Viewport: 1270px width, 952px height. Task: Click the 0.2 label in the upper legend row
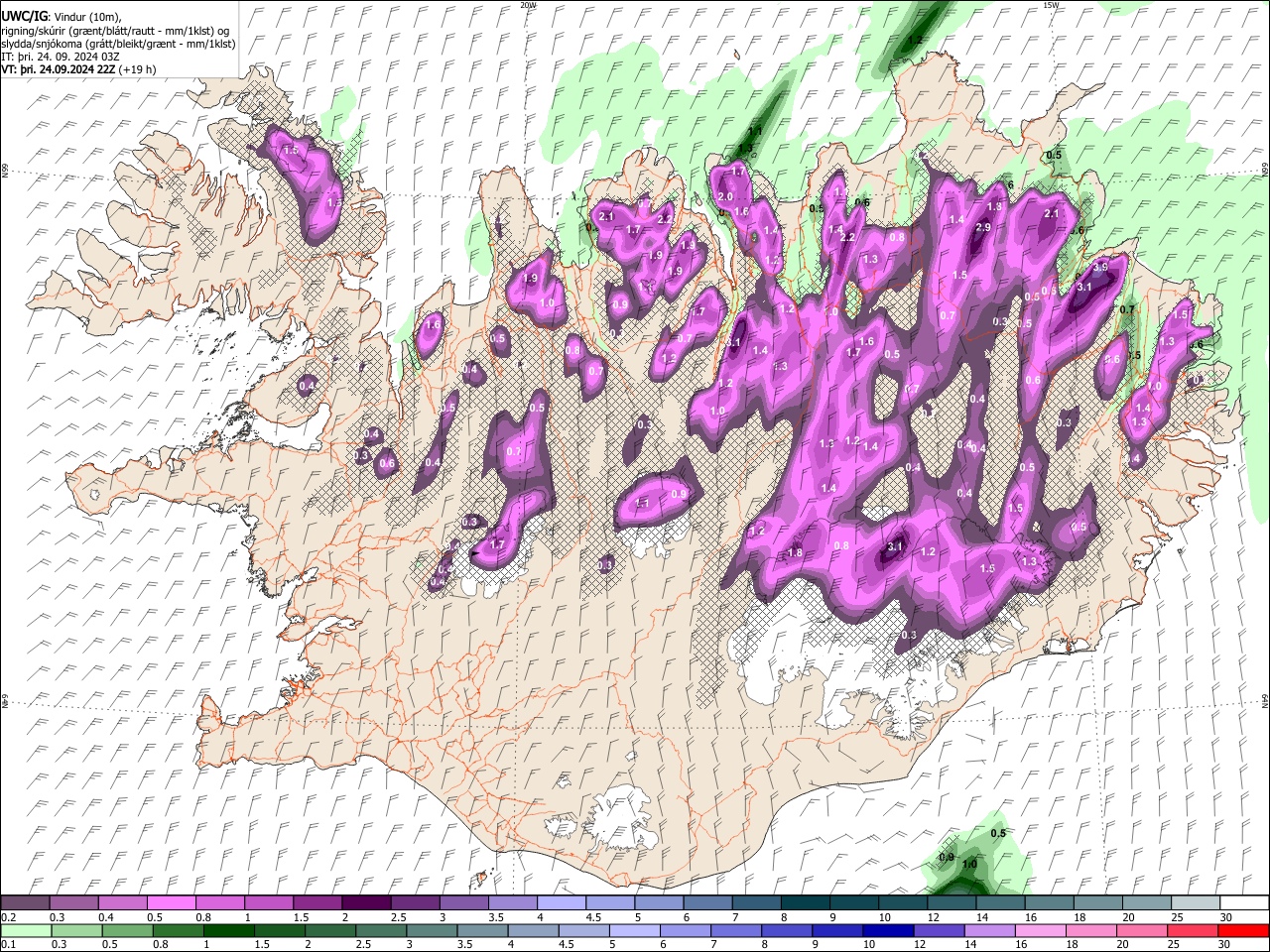(x=9, y=917)
